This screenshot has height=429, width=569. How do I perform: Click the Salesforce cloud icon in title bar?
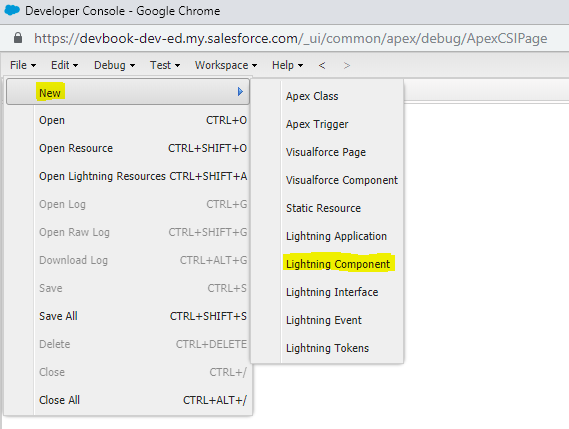[12, 10]
